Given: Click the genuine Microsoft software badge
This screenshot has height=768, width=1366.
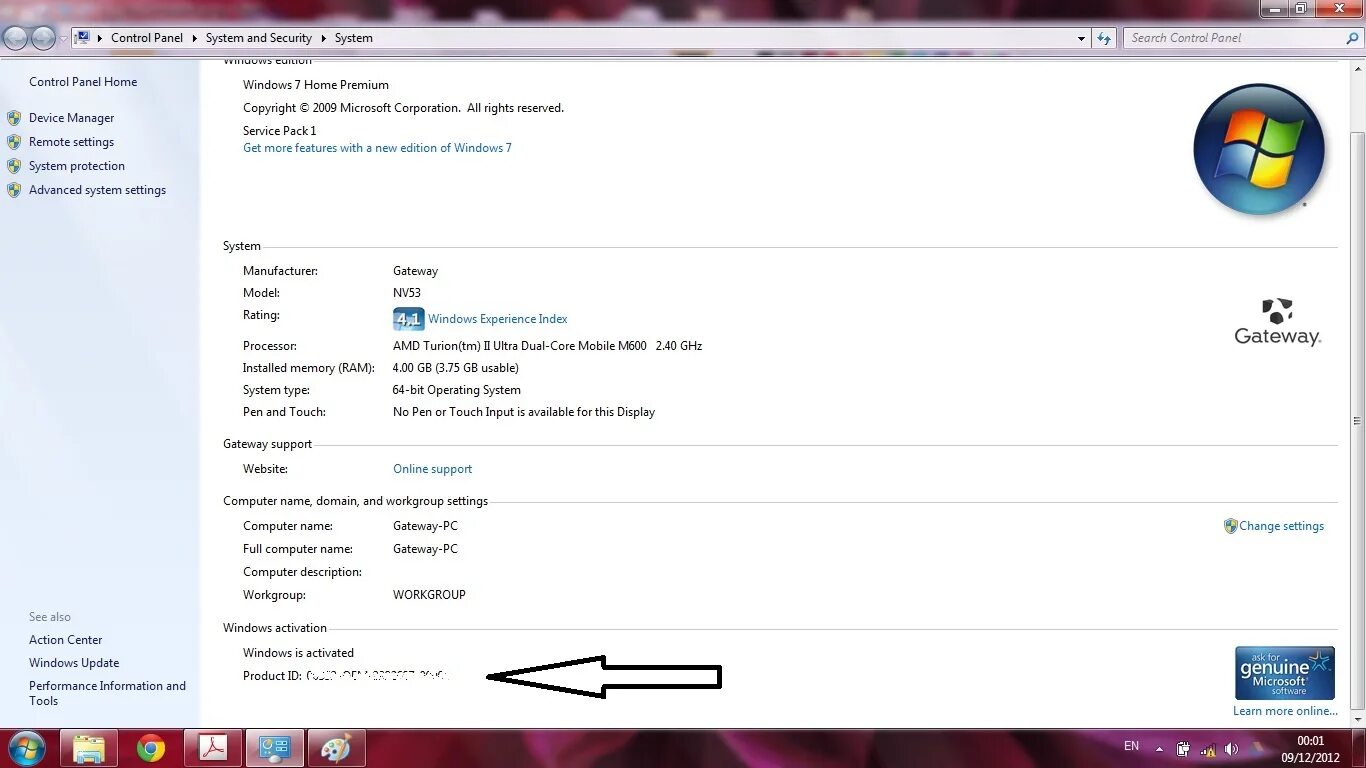Looking at the screenshot, I should (x=1284, y=673).
